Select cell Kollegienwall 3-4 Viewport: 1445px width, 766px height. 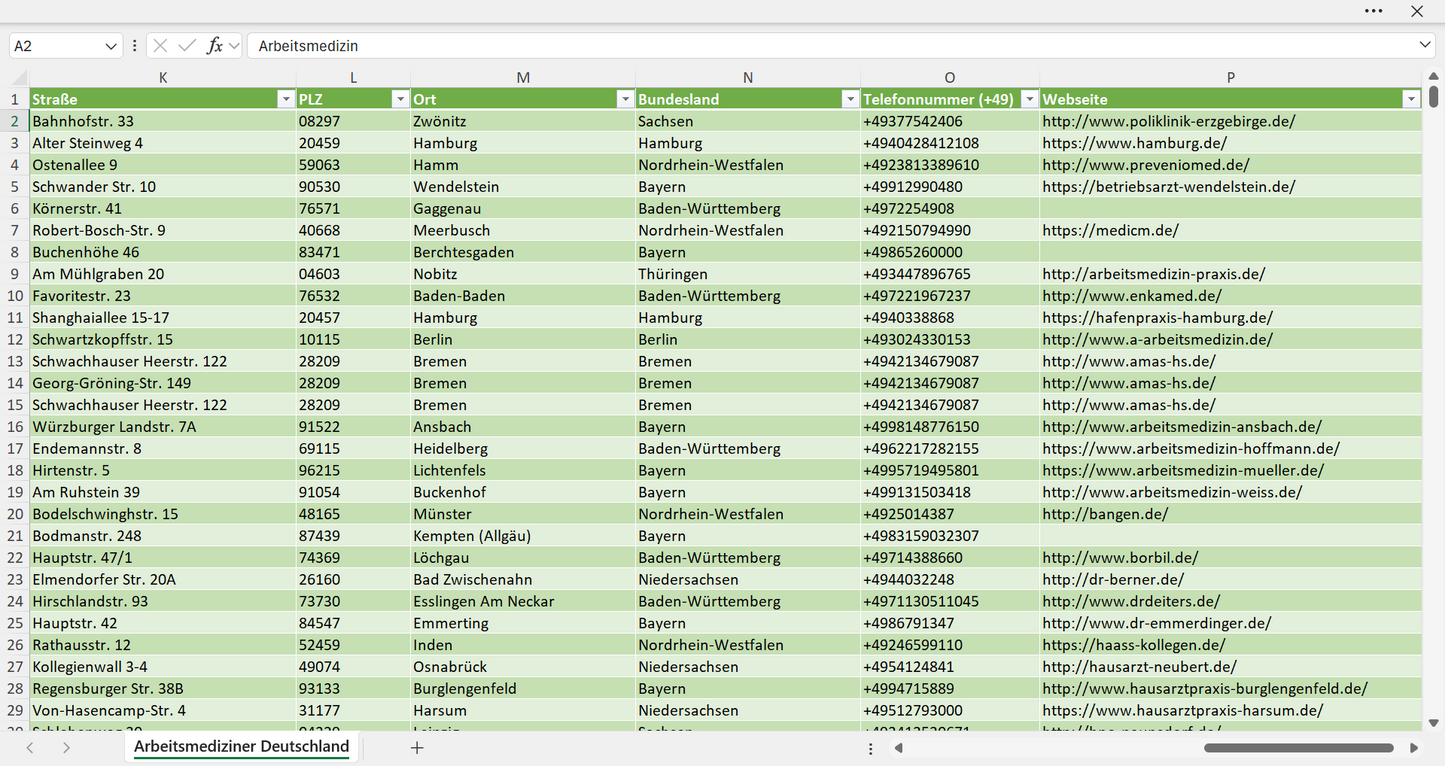[163, 667]
